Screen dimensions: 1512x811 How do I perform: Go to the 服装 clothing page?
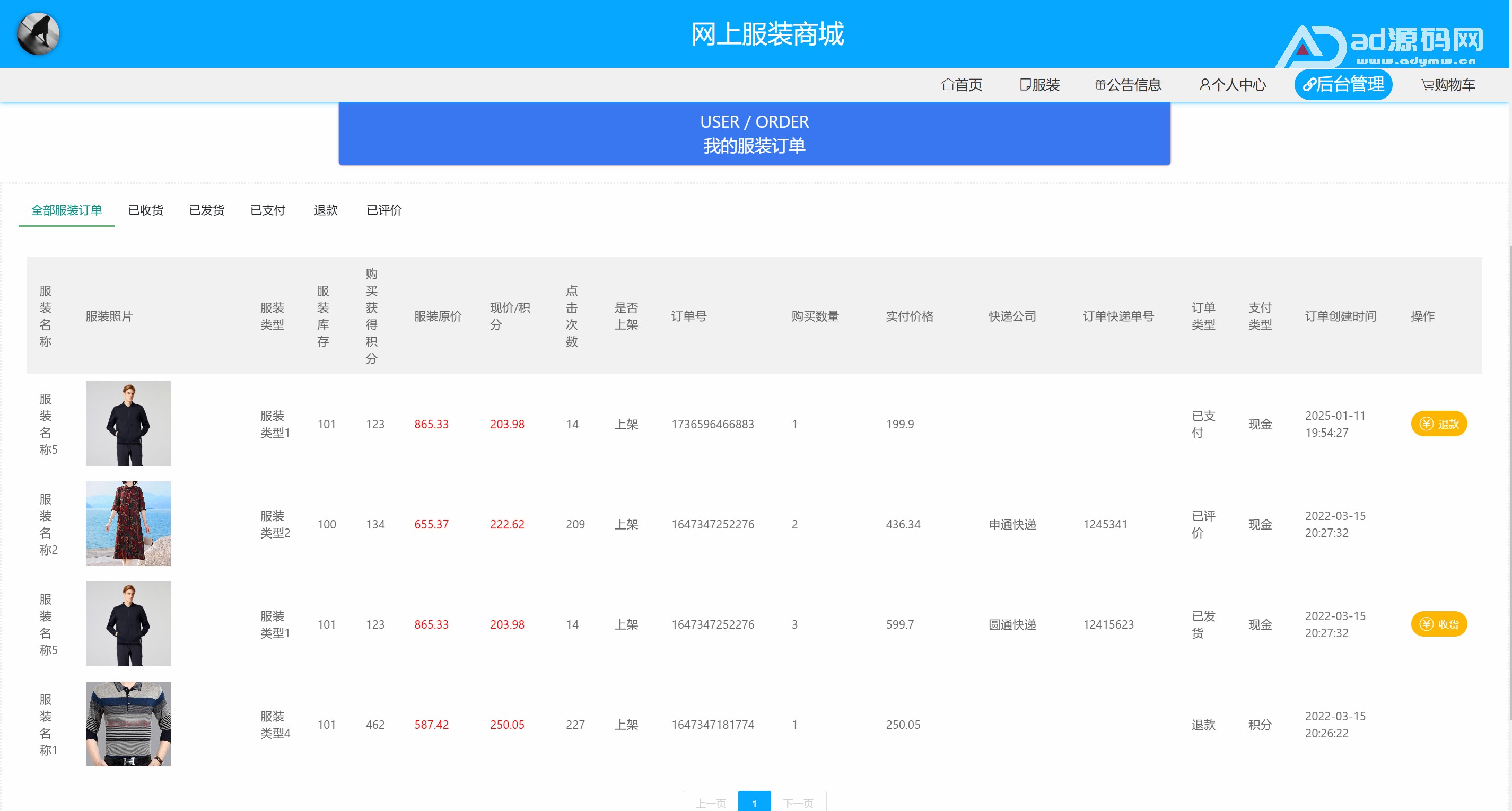(x=1039, y=85)
